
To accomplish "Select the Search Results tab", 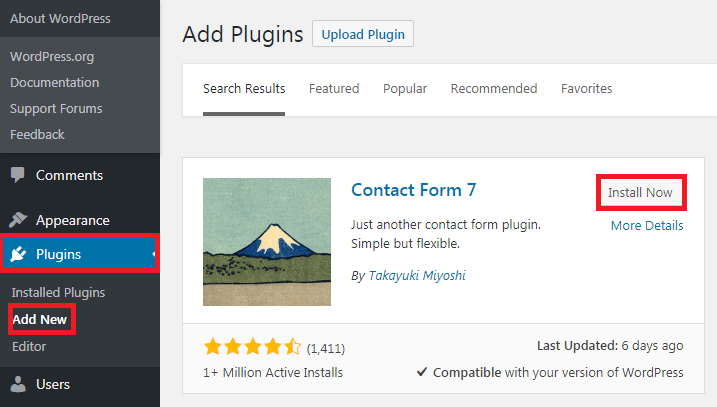I will pyautogui.click(x=244, y=89).
